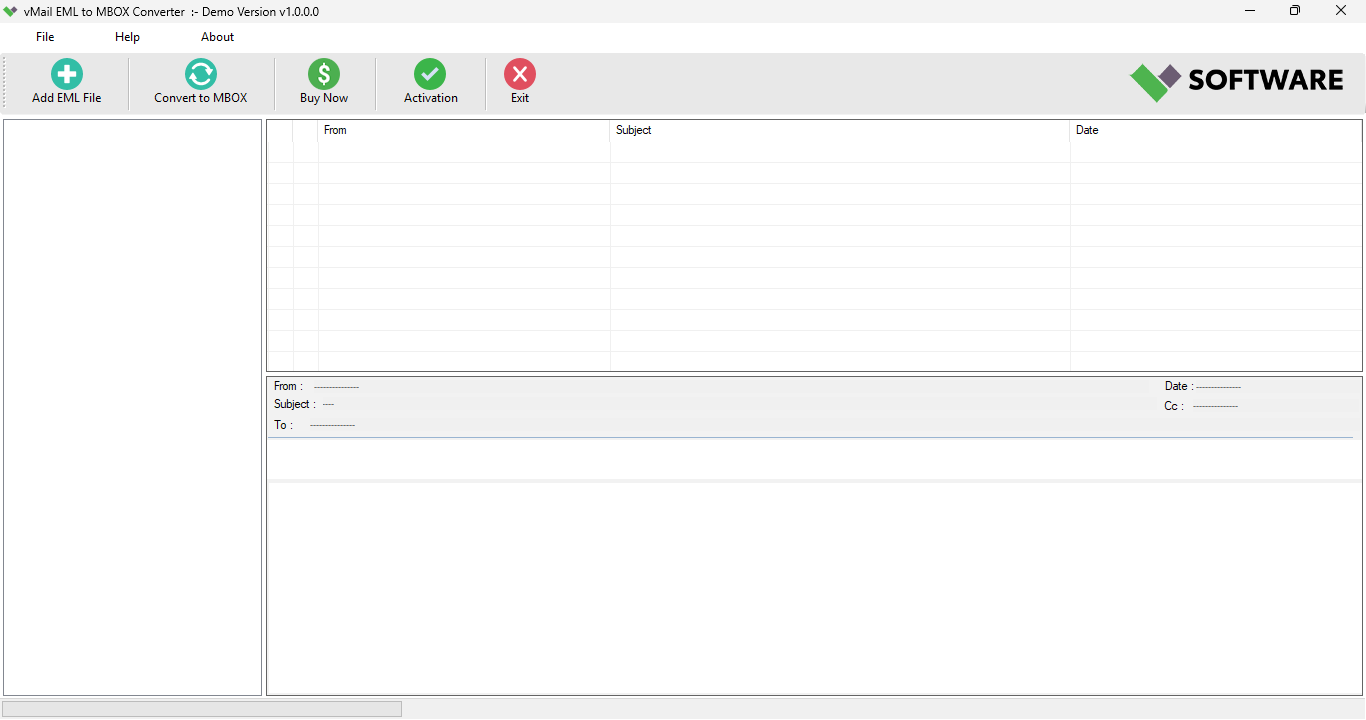Activate the Convert to MBOX toolbar button

(x=200, y=82)
